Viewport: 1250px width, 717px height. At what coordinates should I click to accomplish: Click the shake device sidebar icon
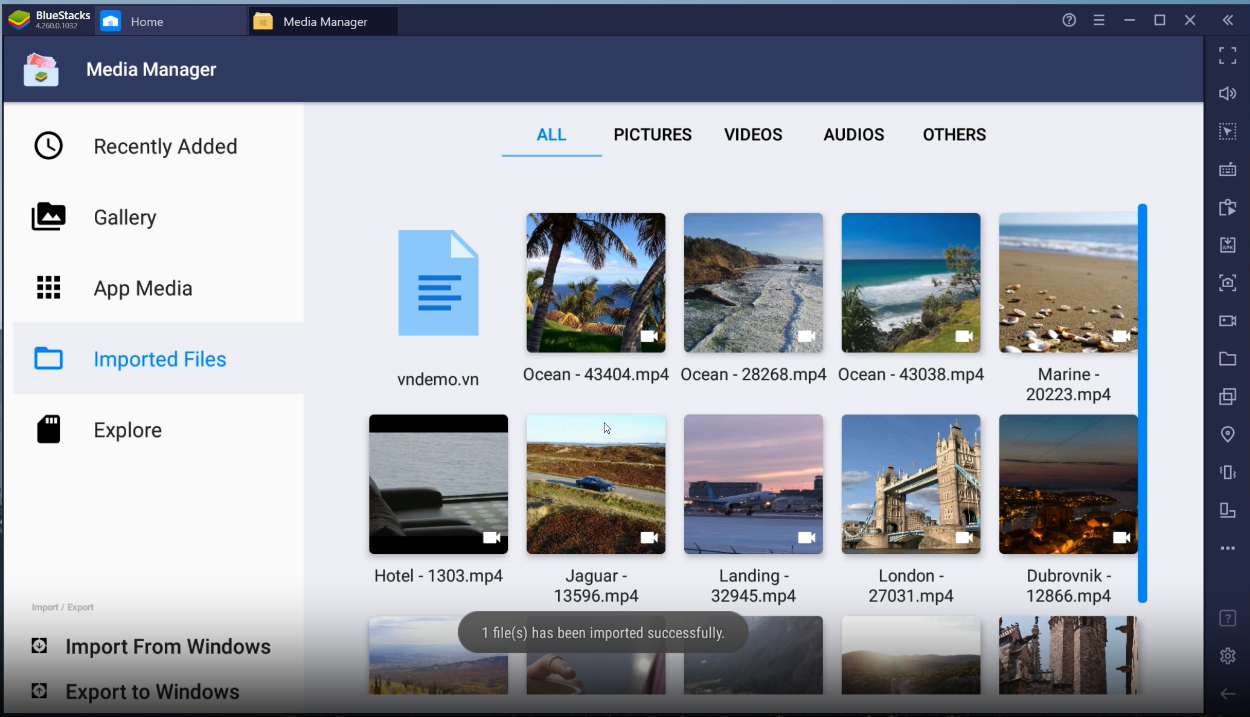pos(1227,471)
